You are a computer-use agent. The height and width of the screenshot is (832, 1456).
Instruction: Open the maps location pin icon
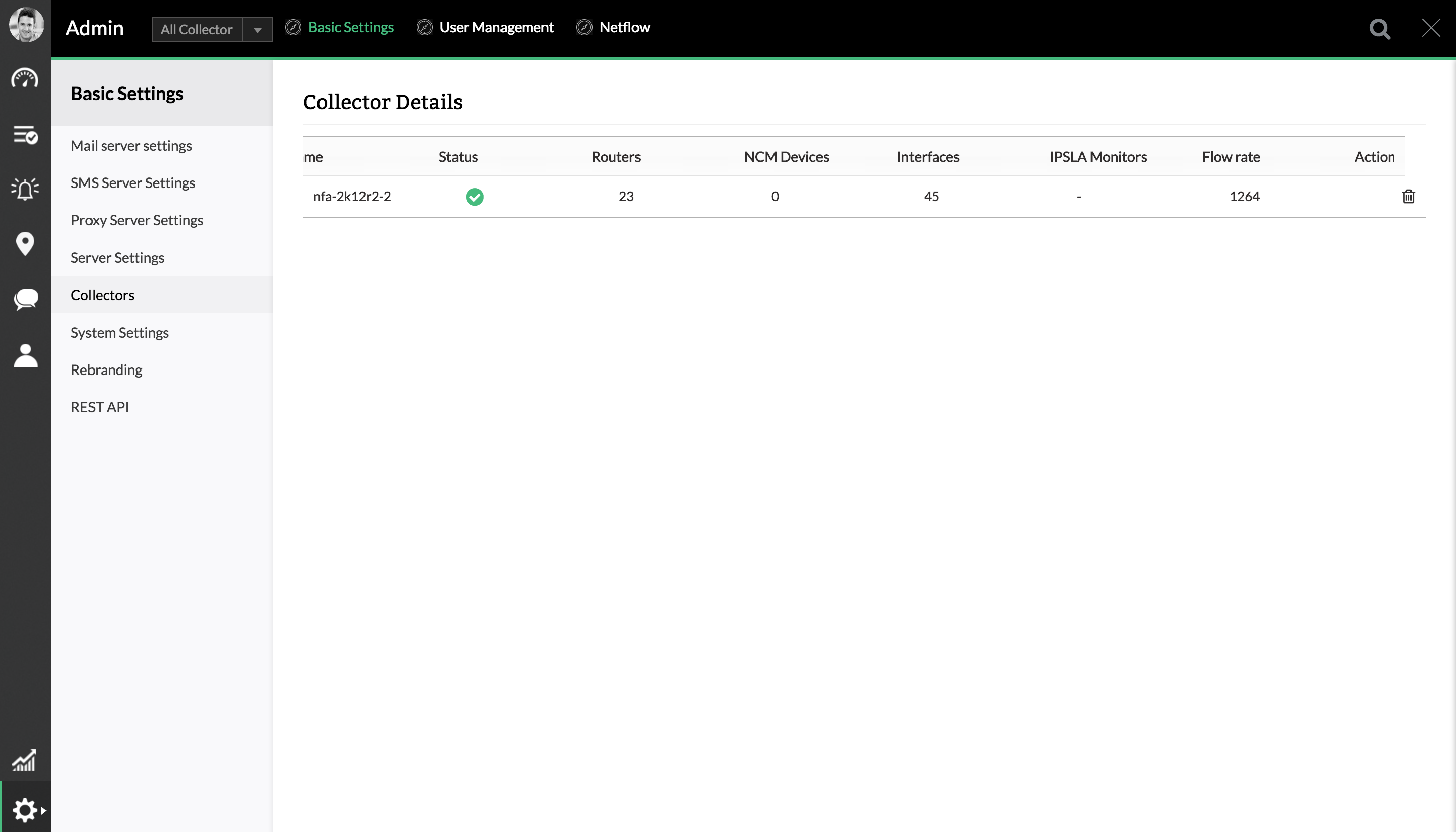(25, 244)
